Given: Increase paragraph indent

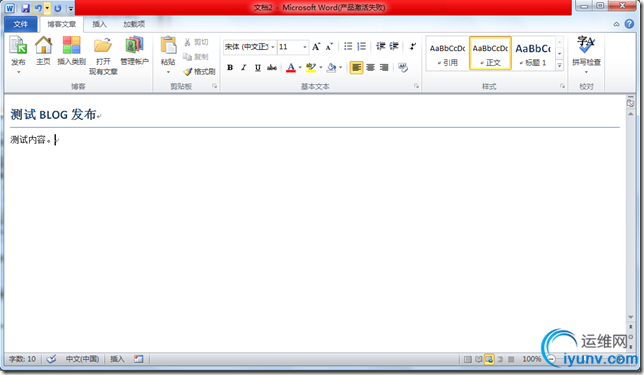Looking at the screenshot, I should click(394, 46).
